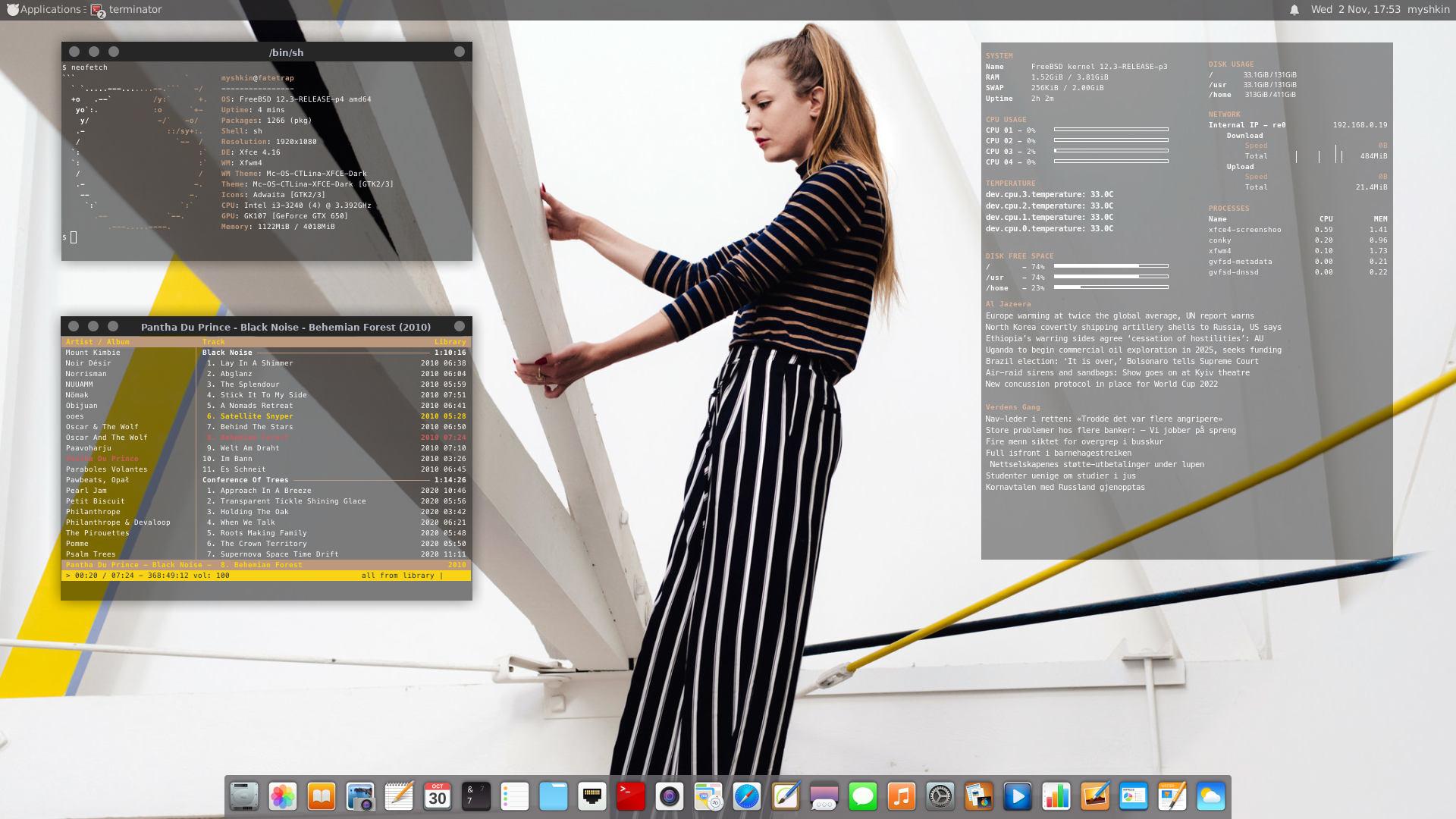Image resolution: width=1456 pixels, height=819 pixels.
Task: Open the Weather cloud and sun icon
Action: [x=1211, y=796]
